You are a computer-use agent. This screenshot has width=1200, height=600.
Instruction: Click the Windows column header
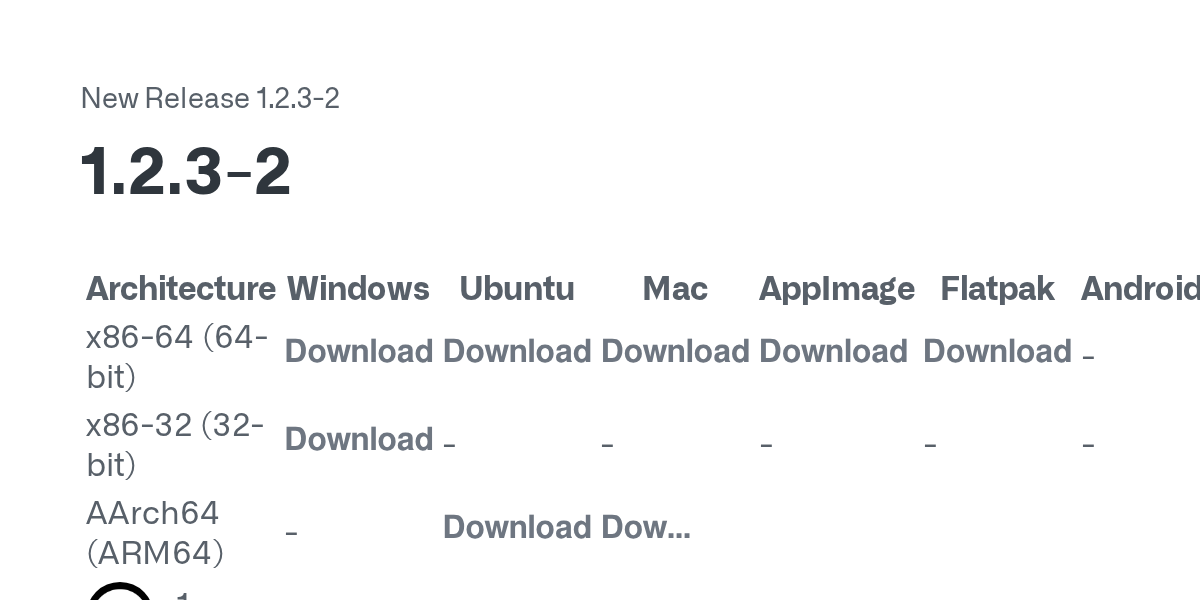[x=358, y=289]
